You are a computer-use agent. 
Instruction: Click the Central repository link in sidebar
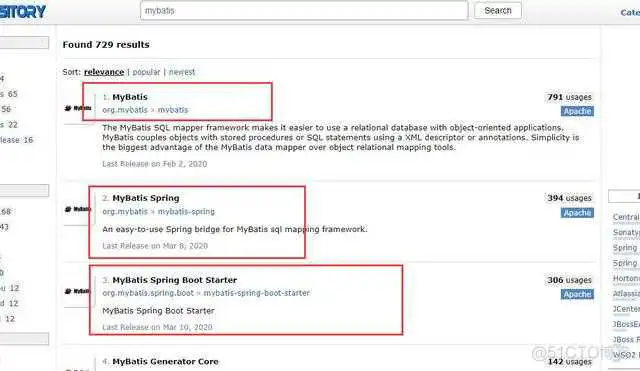(x=626, y=217)
